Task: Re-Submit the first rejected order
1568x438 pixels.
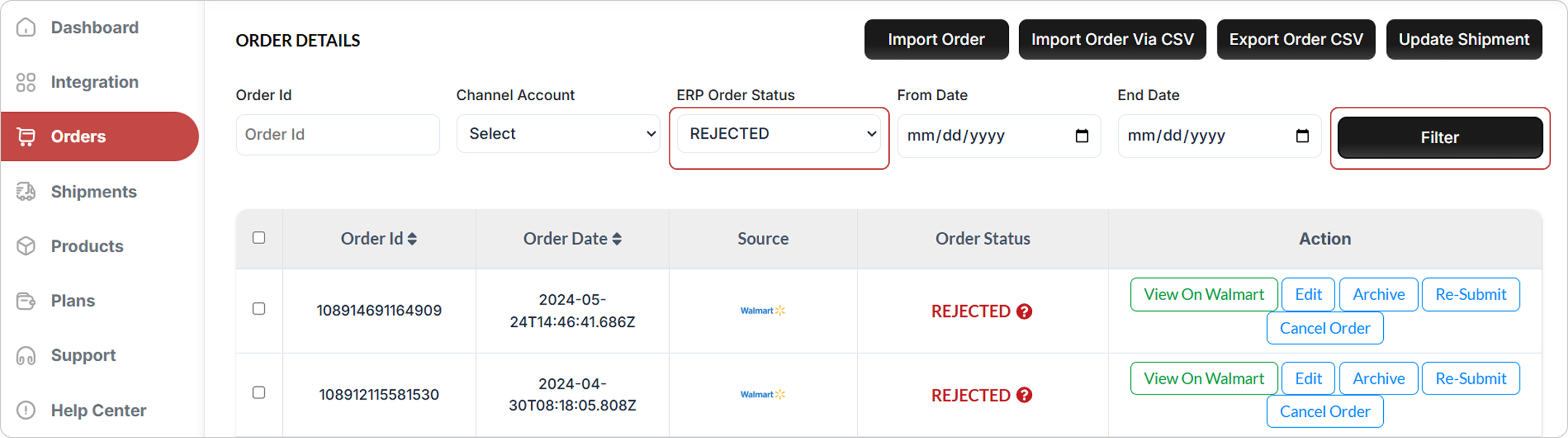Action: tap(1470, 294)
